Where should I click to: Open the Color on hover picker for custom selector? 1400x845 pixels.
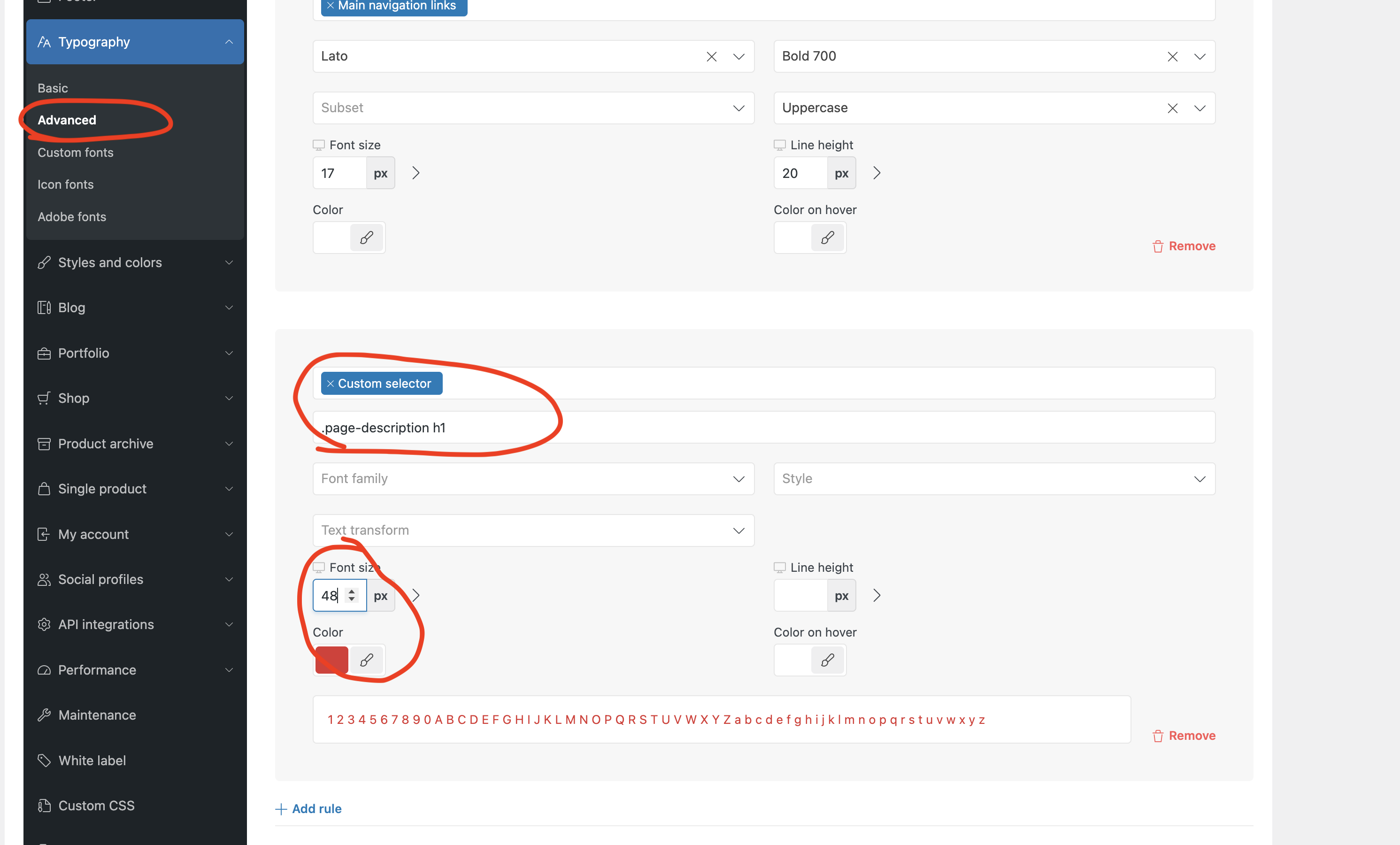coord(827,660)
